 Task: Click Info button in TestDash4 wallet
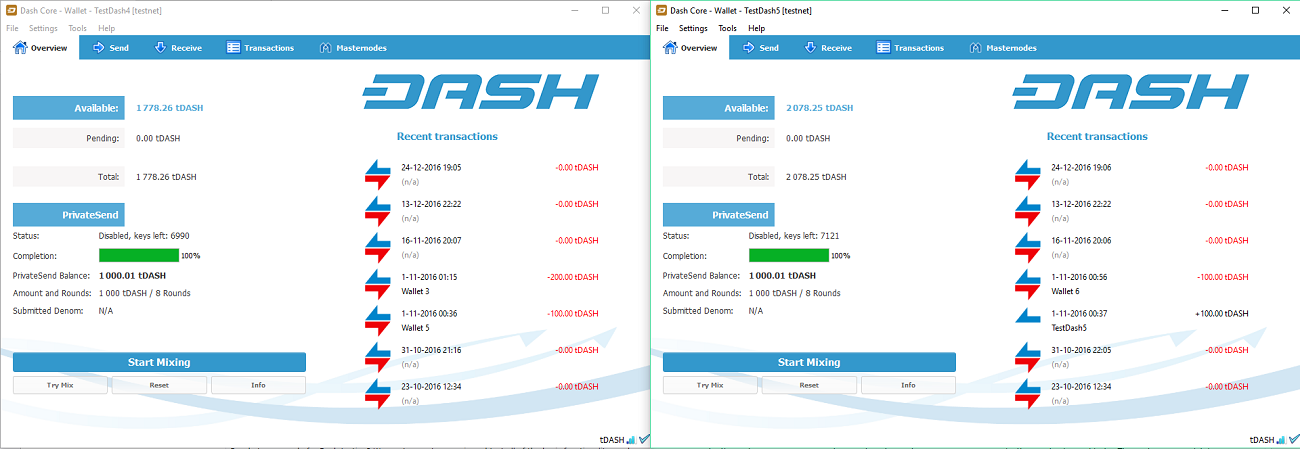pyautogui.click(x=258, y=385)
